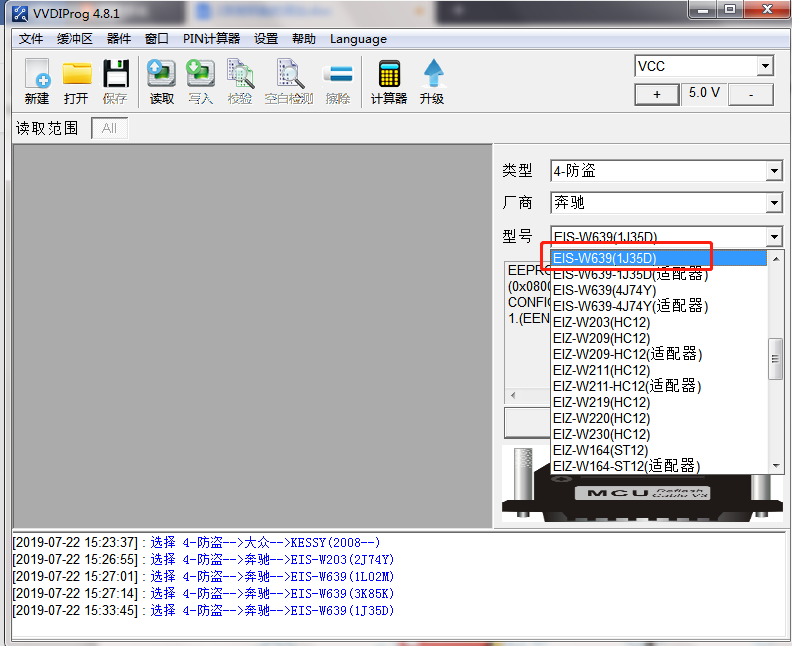Screen dimensions: 792x646
Task: Click the info box left scroll arrow
Action: pyautogui.click(x=513, y=395)
